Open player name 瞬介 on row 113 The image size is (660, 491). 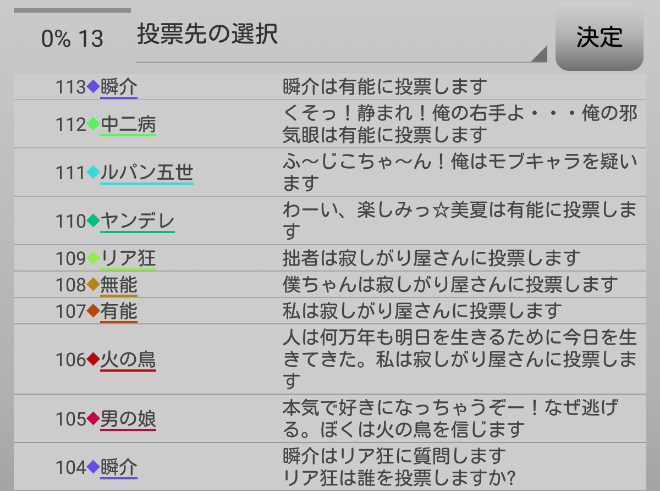pos(118,86)
